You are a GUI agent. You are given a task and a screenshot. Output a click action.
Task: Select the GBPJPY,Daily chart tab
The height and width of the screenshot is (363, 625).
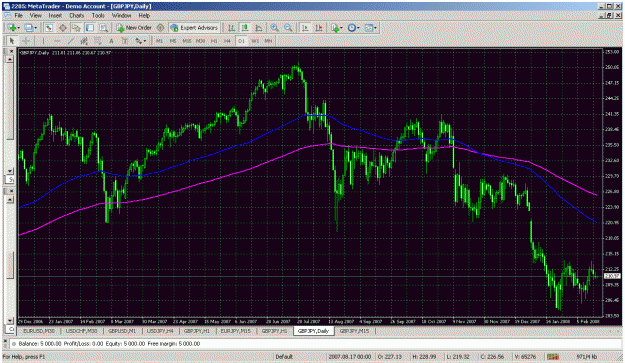pos(313,331)
